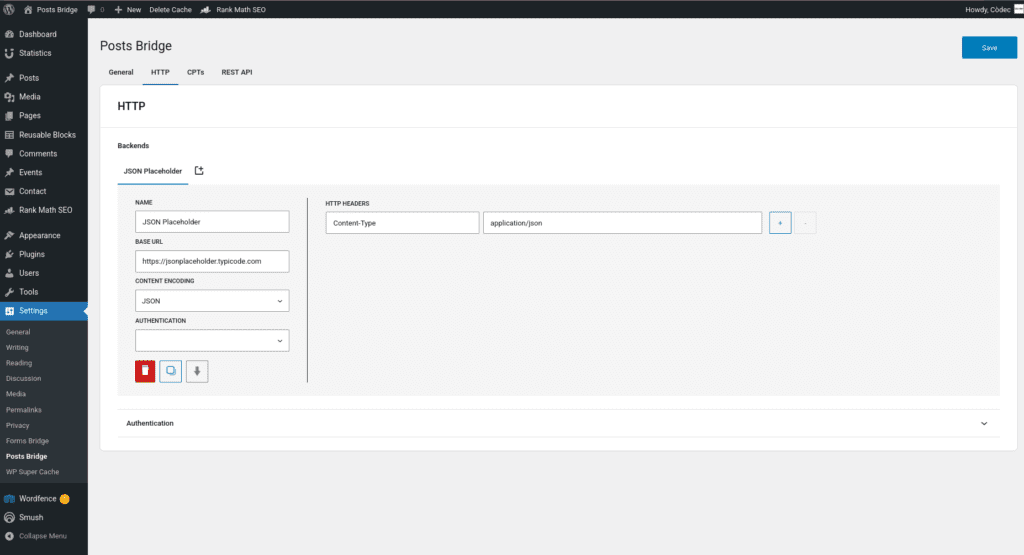Switch to the General tab

coord(121,72)
